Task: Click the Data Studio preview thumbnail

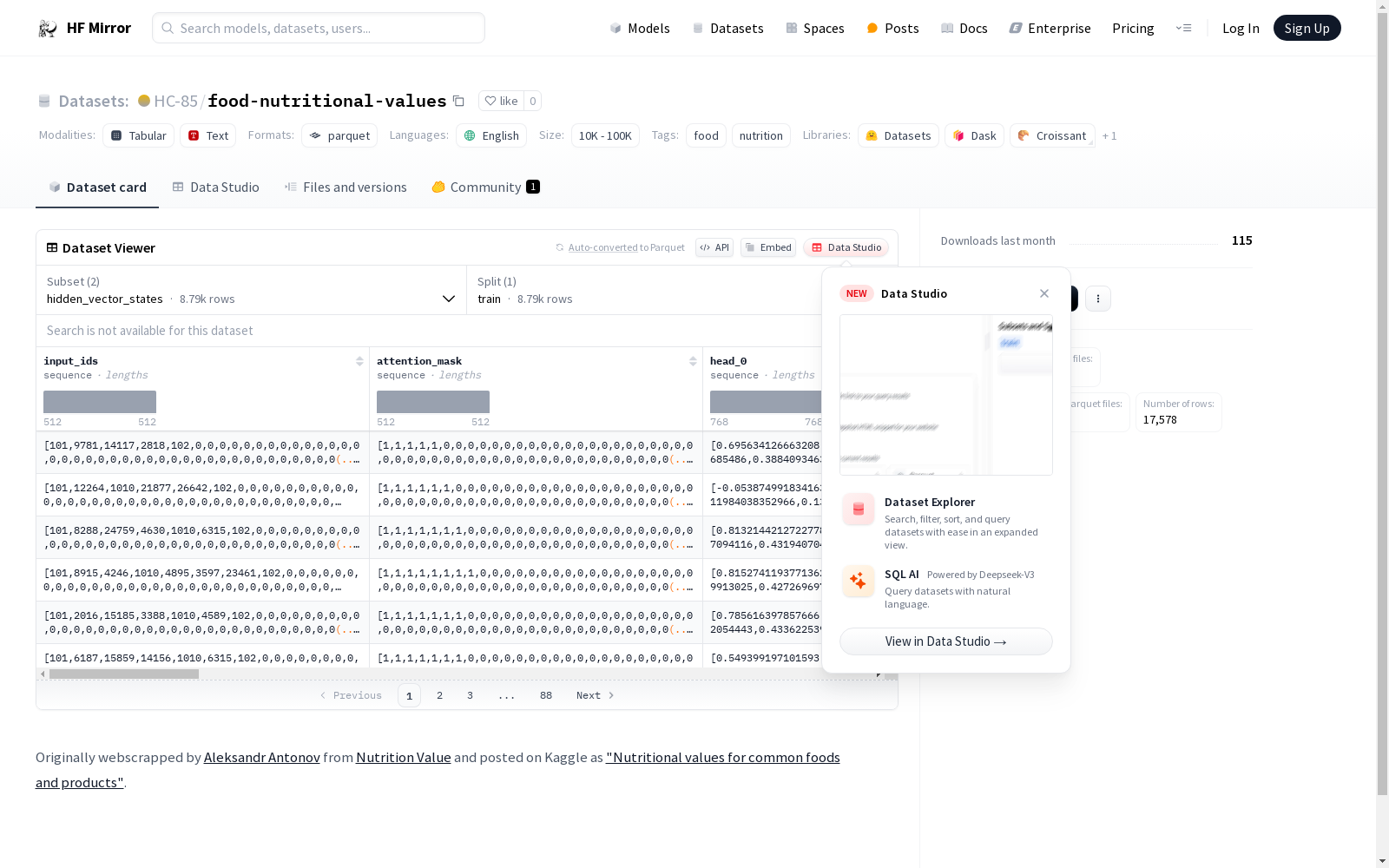Action: click(x=946, y=395)
